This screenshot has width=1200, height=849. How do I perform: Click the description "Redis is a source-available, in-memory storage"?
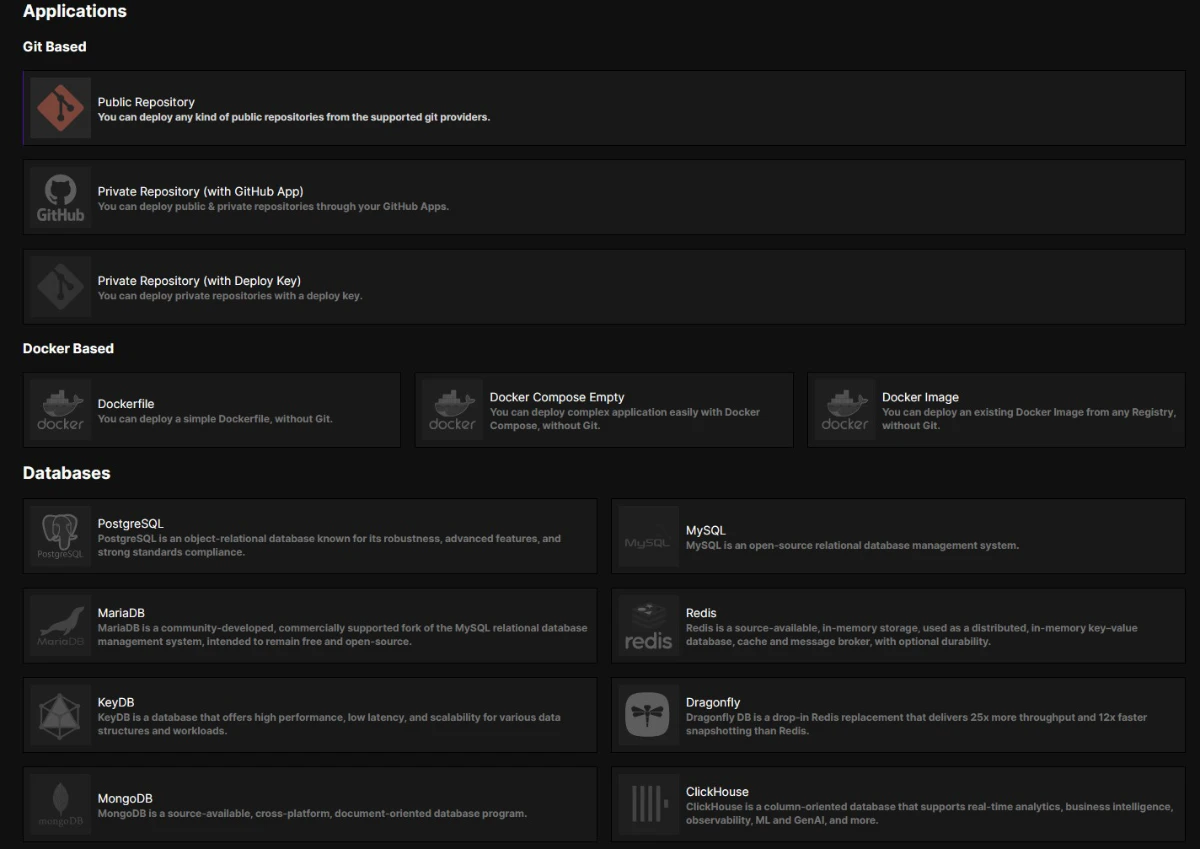(x=912, y=635)
